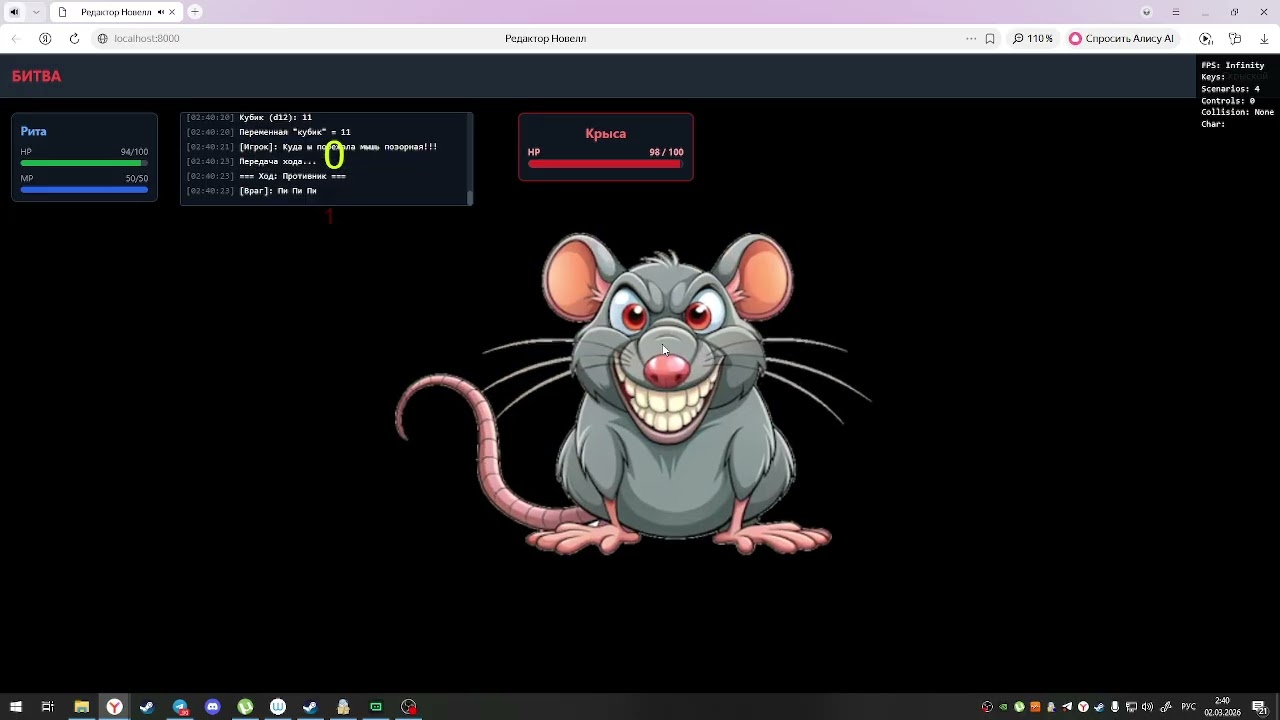Viewport: 1280px width, 720px height.
Task: Bookmark this page with the bookmark icon
Action: (x=990, y=38)
